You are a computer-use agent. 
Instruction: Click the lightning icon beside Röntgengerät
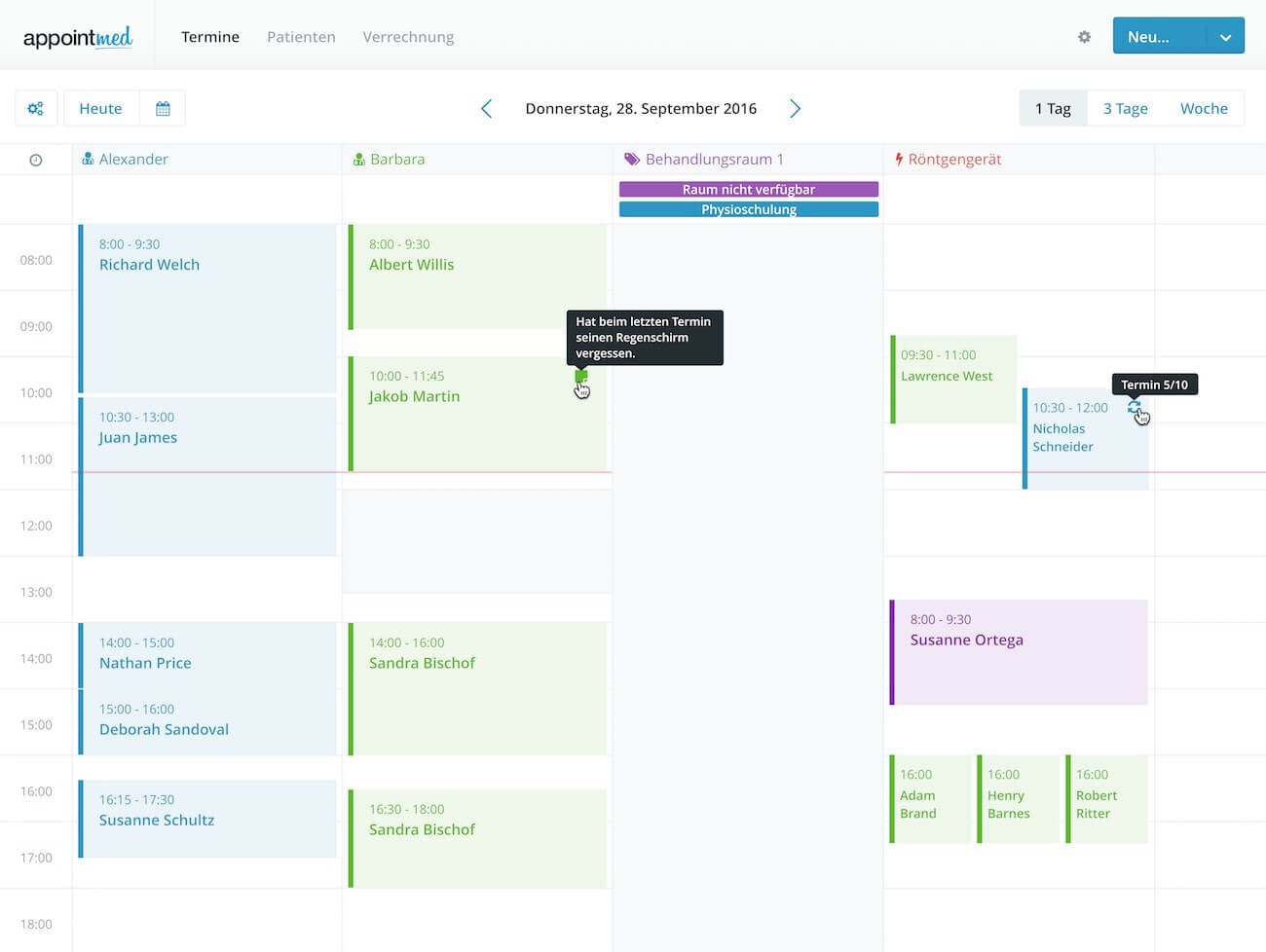[x=899, y=159]
